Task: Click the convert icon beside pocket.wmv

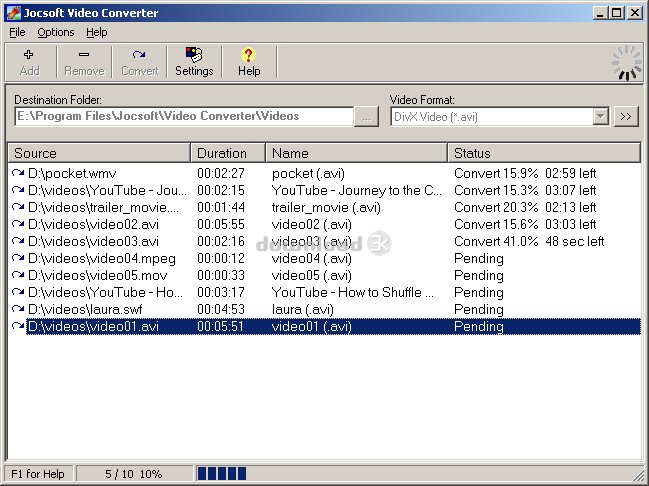Action: tap(18, 173)
